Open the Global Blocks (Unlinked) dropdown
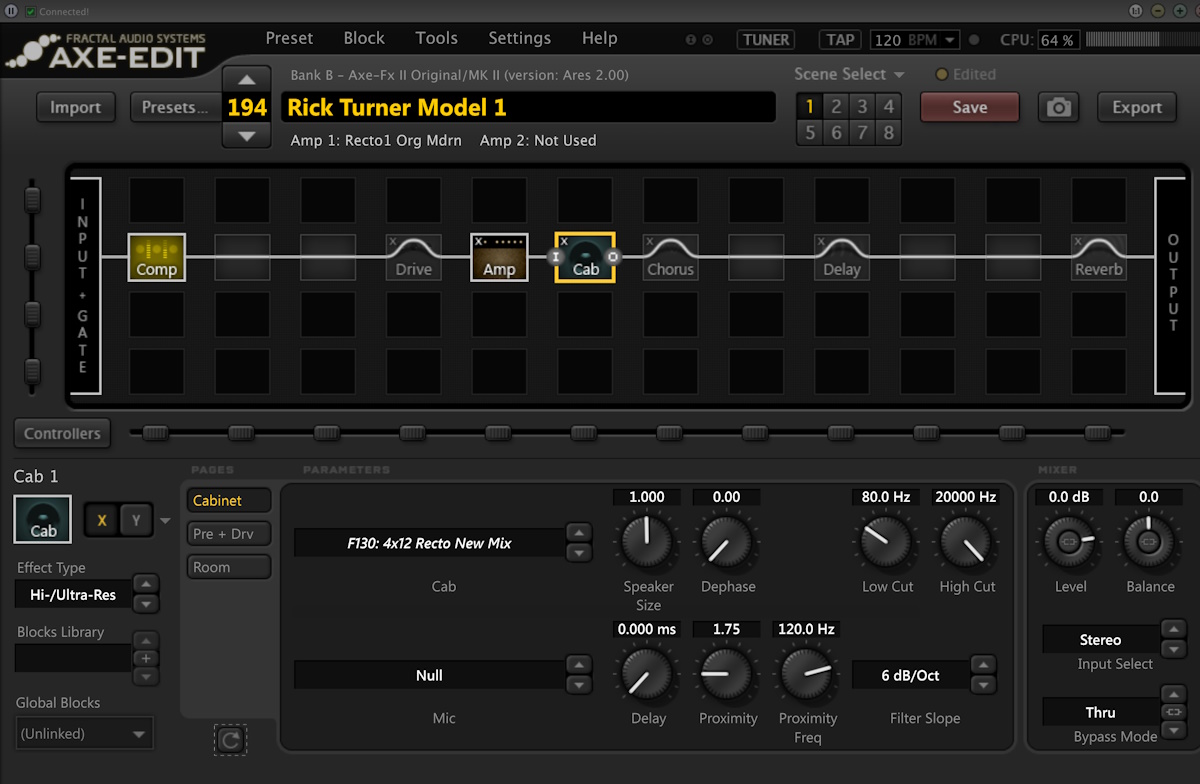The width and height of the screenshot is (1200, 784). pos(85,733)
